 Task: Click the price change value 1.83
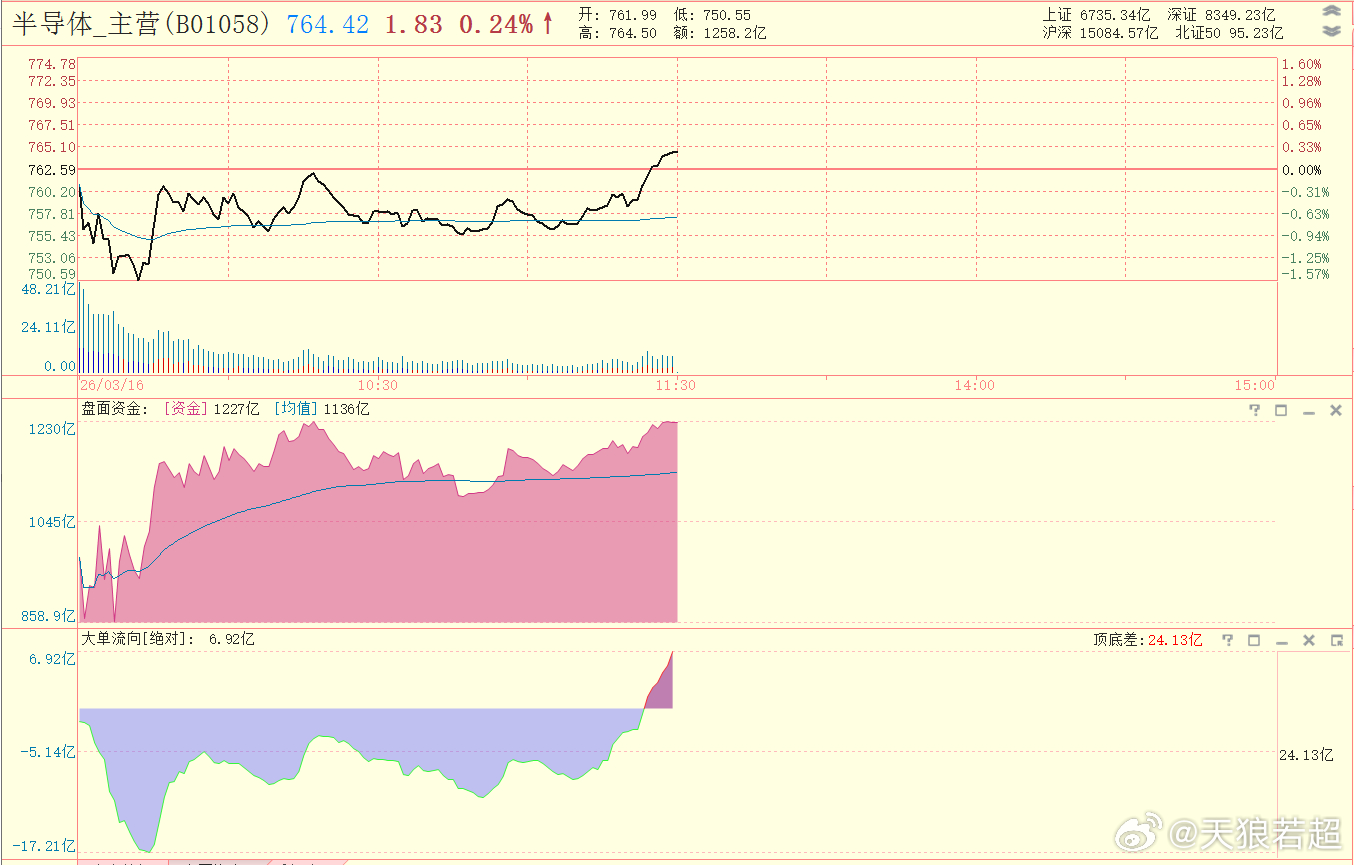pyautogui.click(x=414, y=25)
